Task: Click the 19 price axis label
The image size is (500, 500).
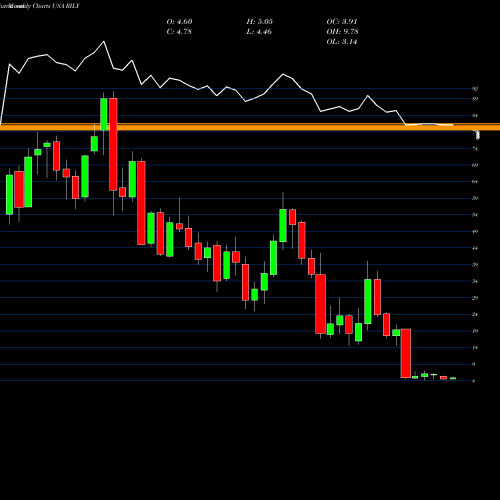Action: point(475,331)
